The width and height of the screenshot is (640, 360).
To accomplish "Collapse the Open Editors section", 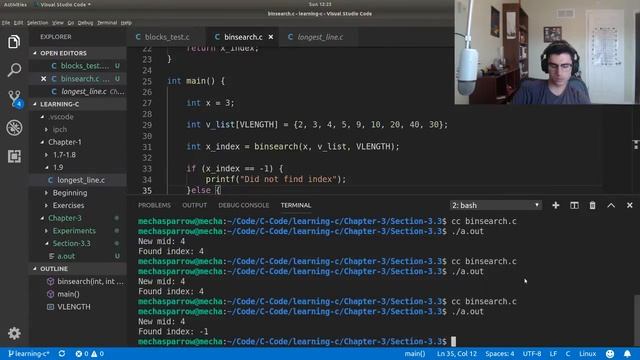I will pyautogui.click(x=78, y=53).
